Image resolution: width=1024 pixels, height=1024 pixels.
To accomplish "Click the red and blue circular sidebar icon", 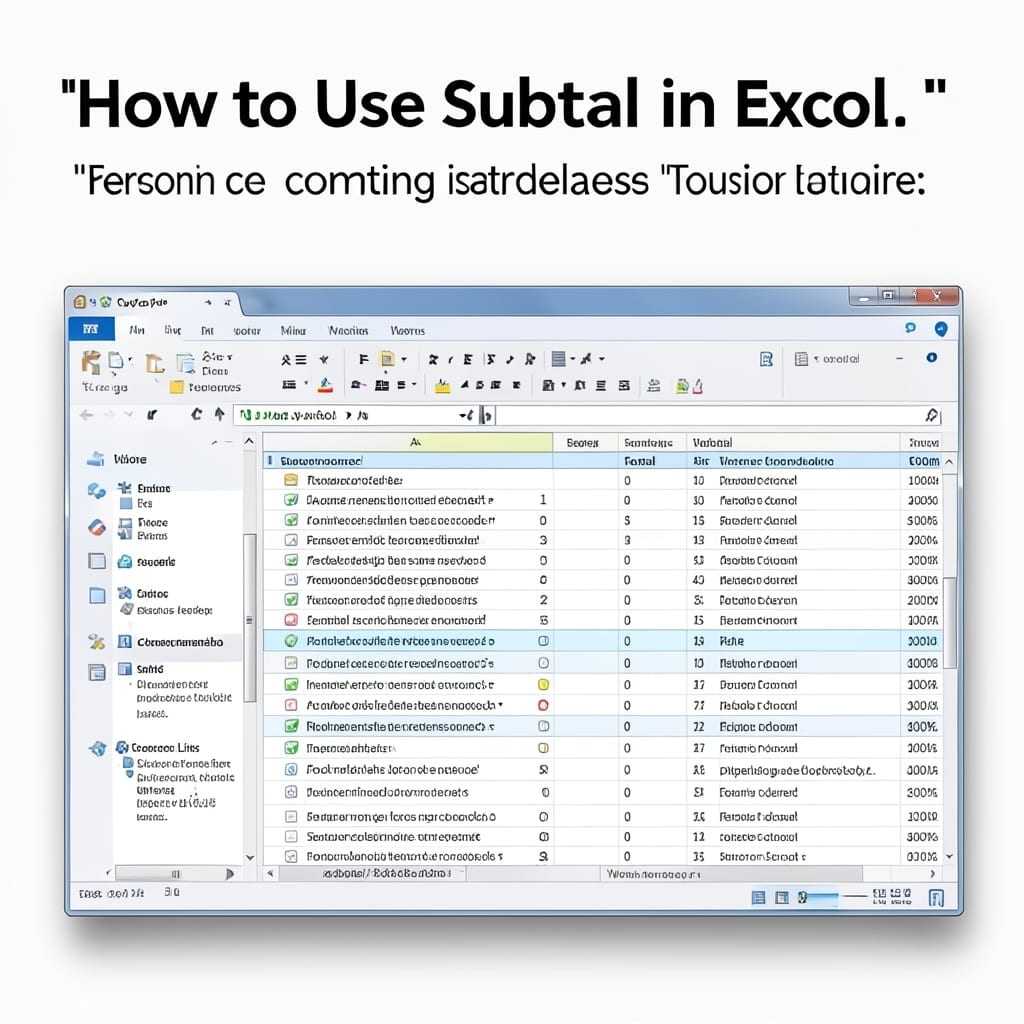I will click(97, 527).
